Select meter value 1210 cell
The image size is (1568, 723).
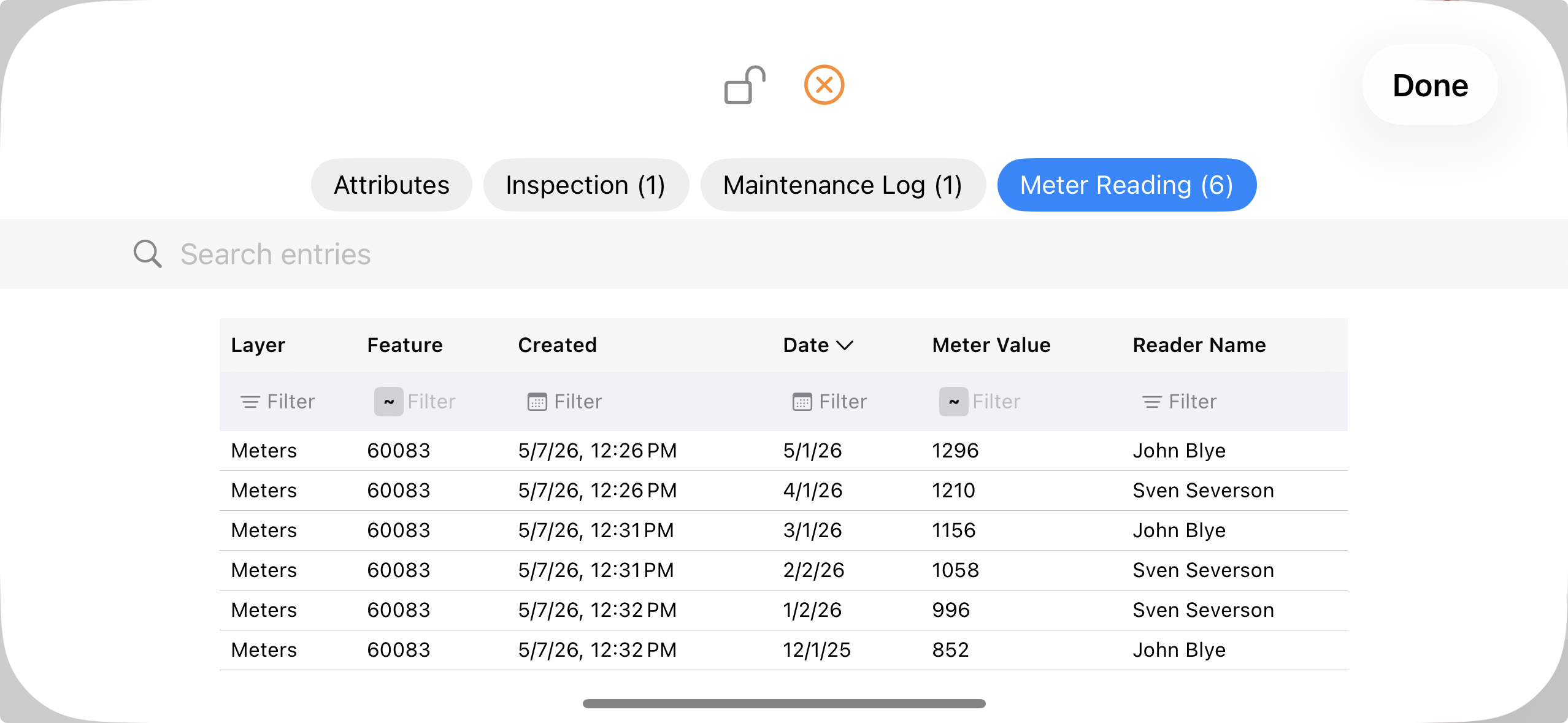953,491
